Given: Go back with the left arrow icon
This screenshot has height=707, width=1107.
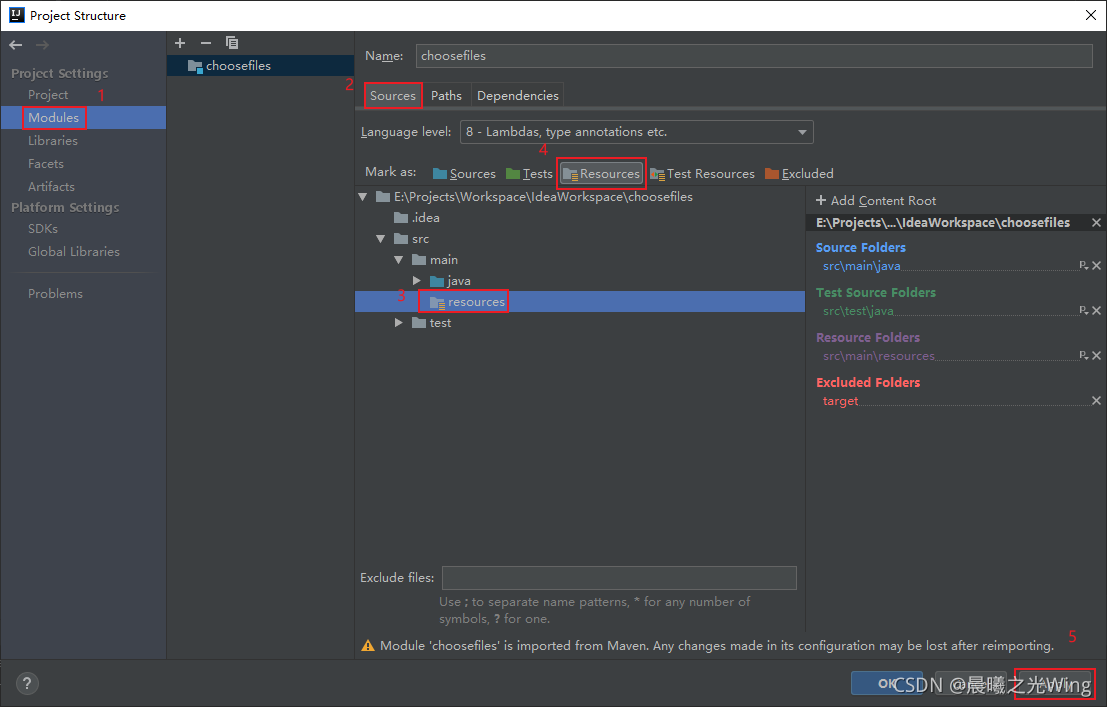Looking at the screenshot, I should 16,45.
